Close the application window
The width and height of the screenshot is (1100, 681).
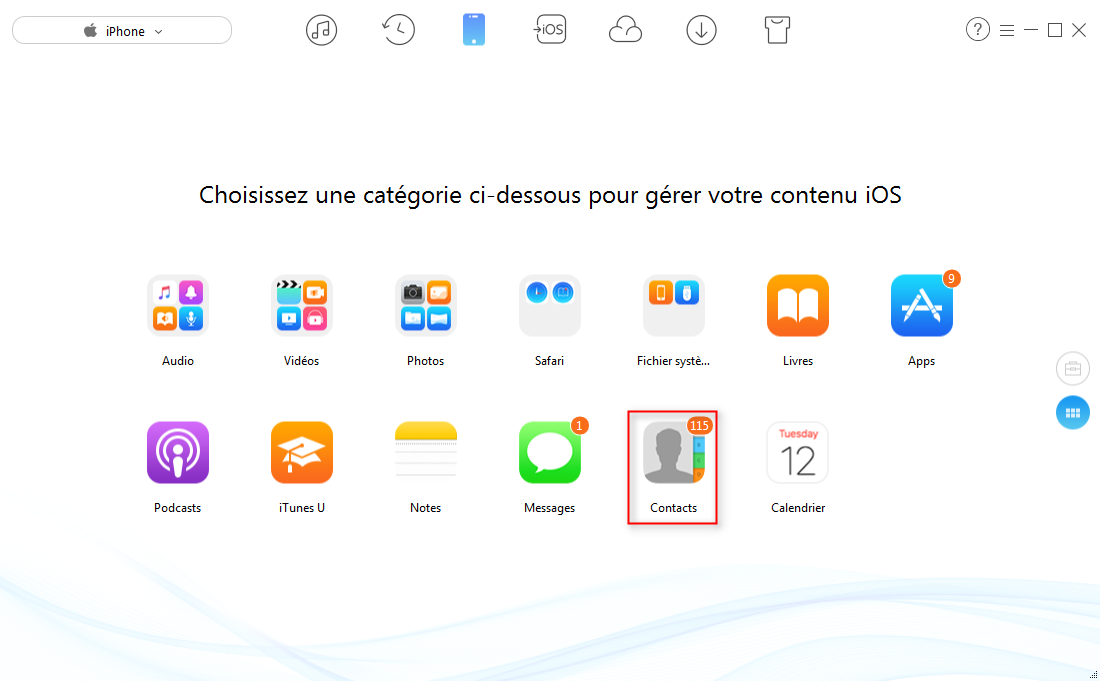1079,30
